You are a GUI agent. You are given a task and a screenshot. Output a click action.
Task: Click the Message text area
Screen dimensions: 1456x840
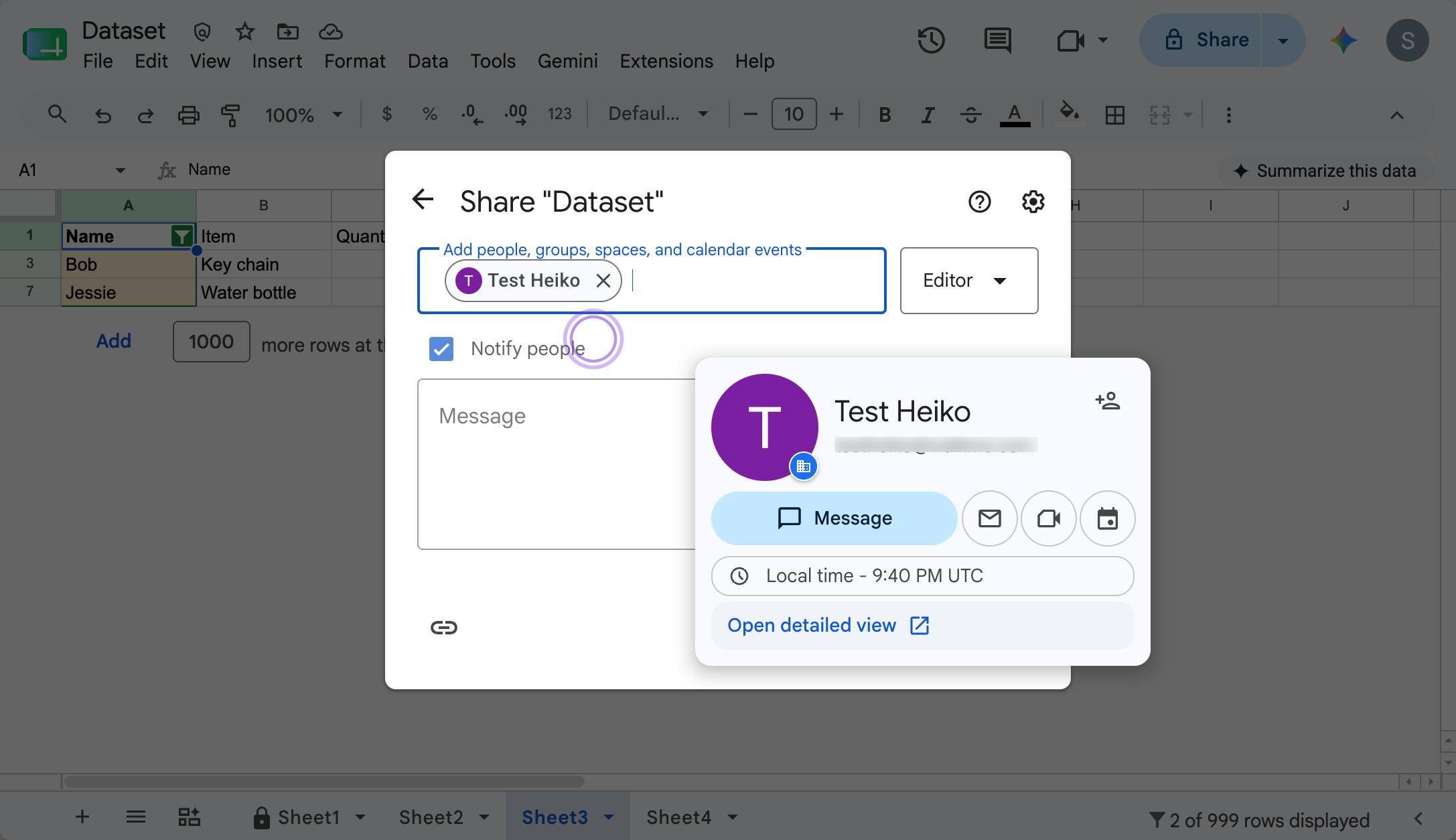click(556, 464)
